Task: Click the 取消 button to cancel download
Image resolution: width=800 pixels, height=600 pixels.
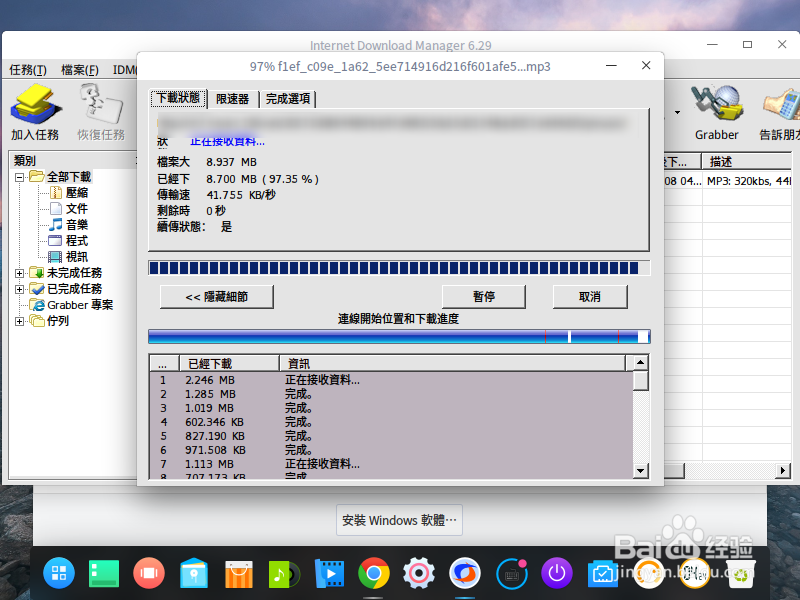Action: pos(590,297)
